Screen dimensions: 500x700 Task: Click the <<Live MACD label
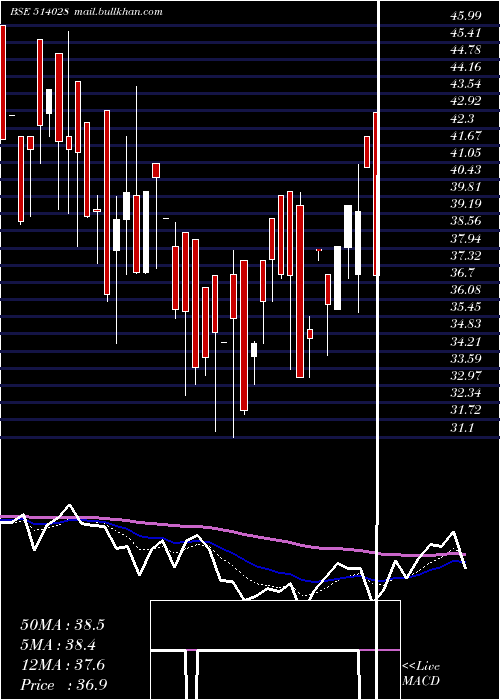(x=421, y=673)
